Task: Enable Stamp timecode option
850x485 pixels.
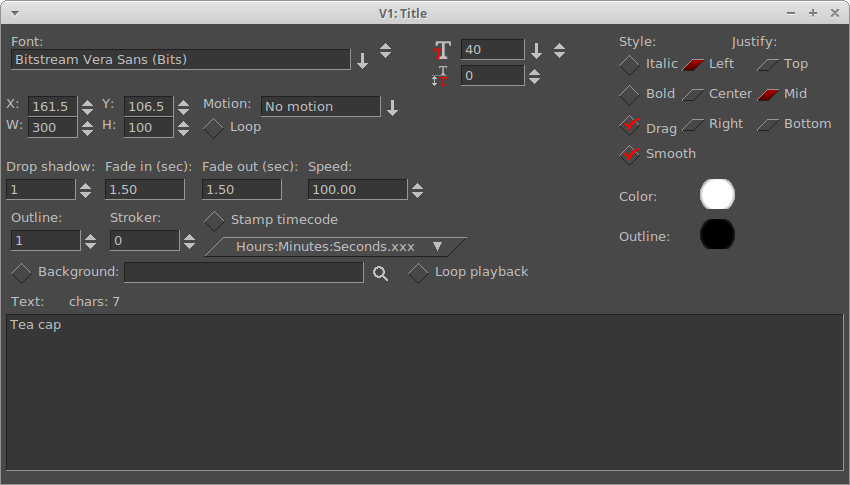Action: 214,220
